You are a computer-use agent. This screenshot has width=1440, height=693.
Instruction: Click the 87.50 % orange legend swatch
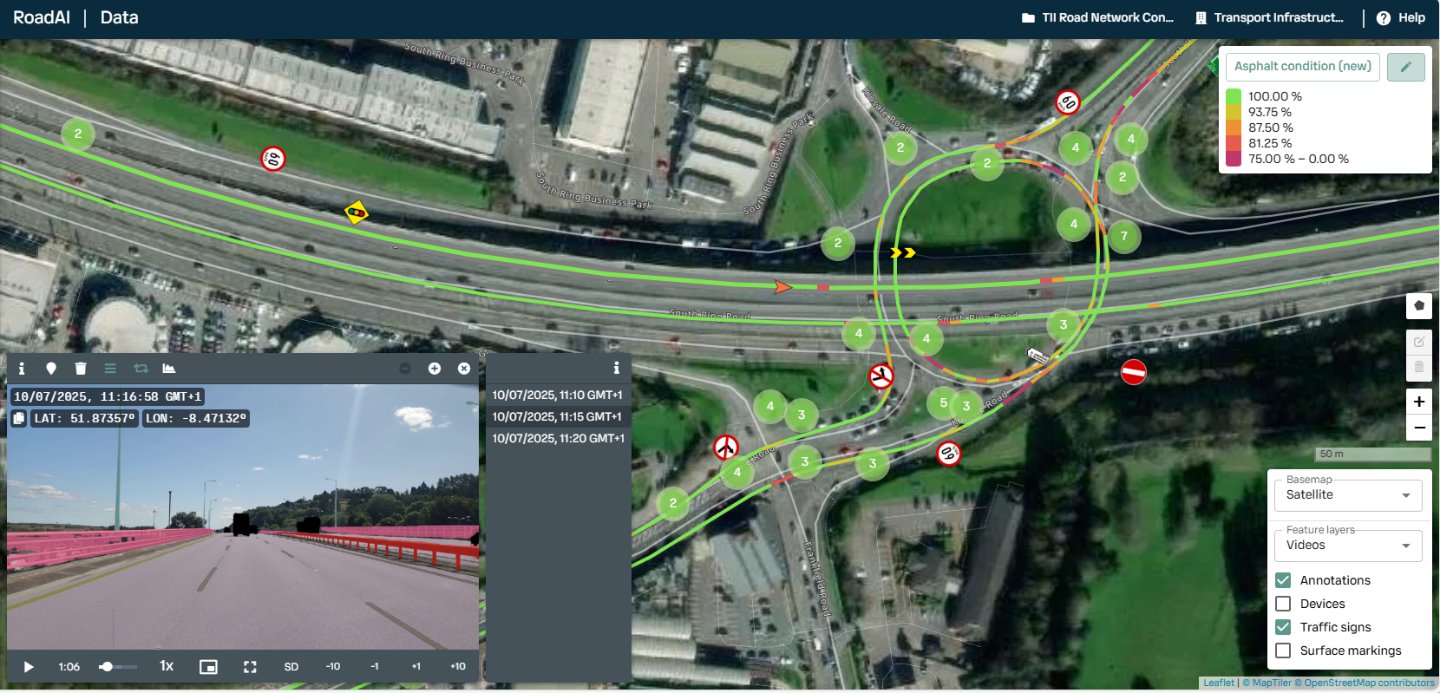click(1235, 127)
